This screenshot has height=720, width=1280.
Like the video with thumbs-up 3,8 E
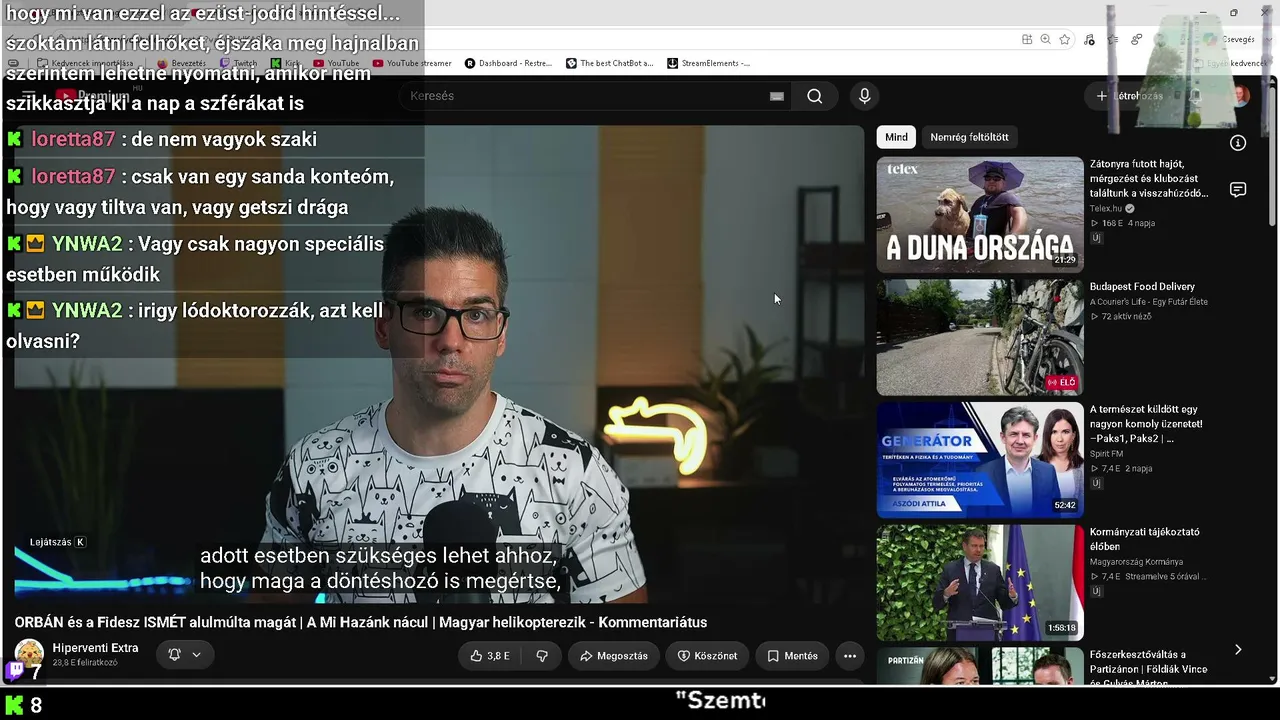[490, 656]
